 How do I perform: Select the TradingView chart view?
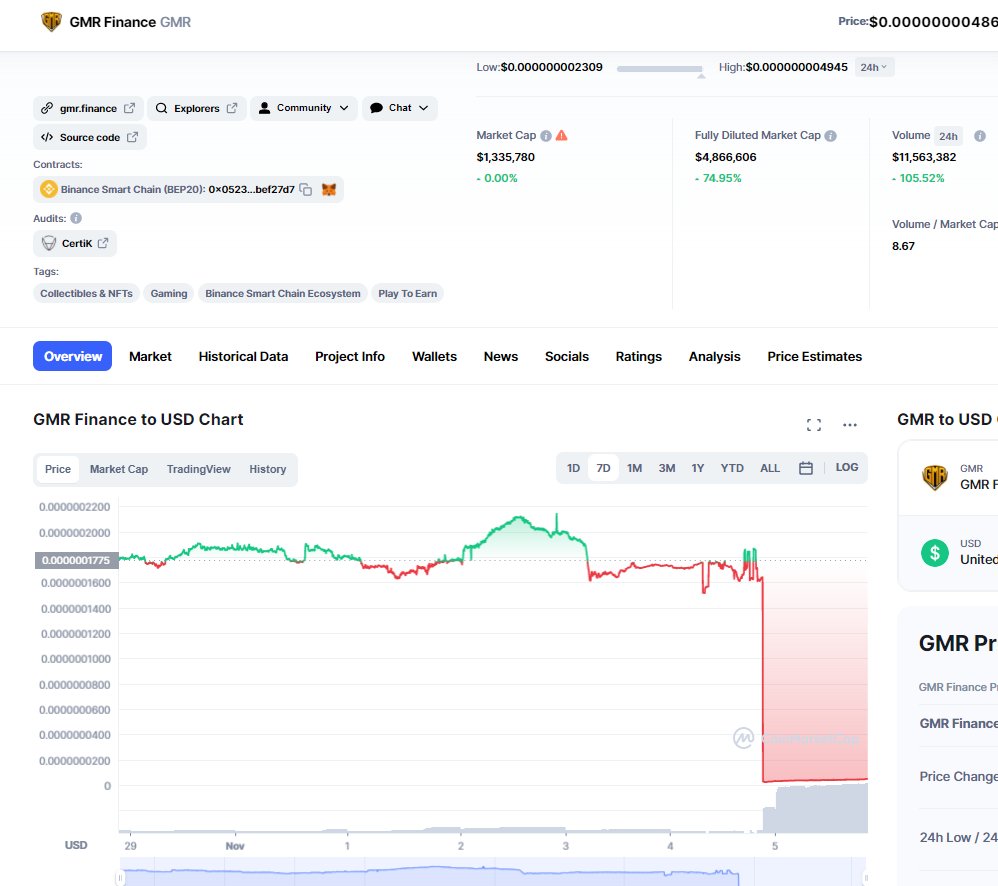199,469
